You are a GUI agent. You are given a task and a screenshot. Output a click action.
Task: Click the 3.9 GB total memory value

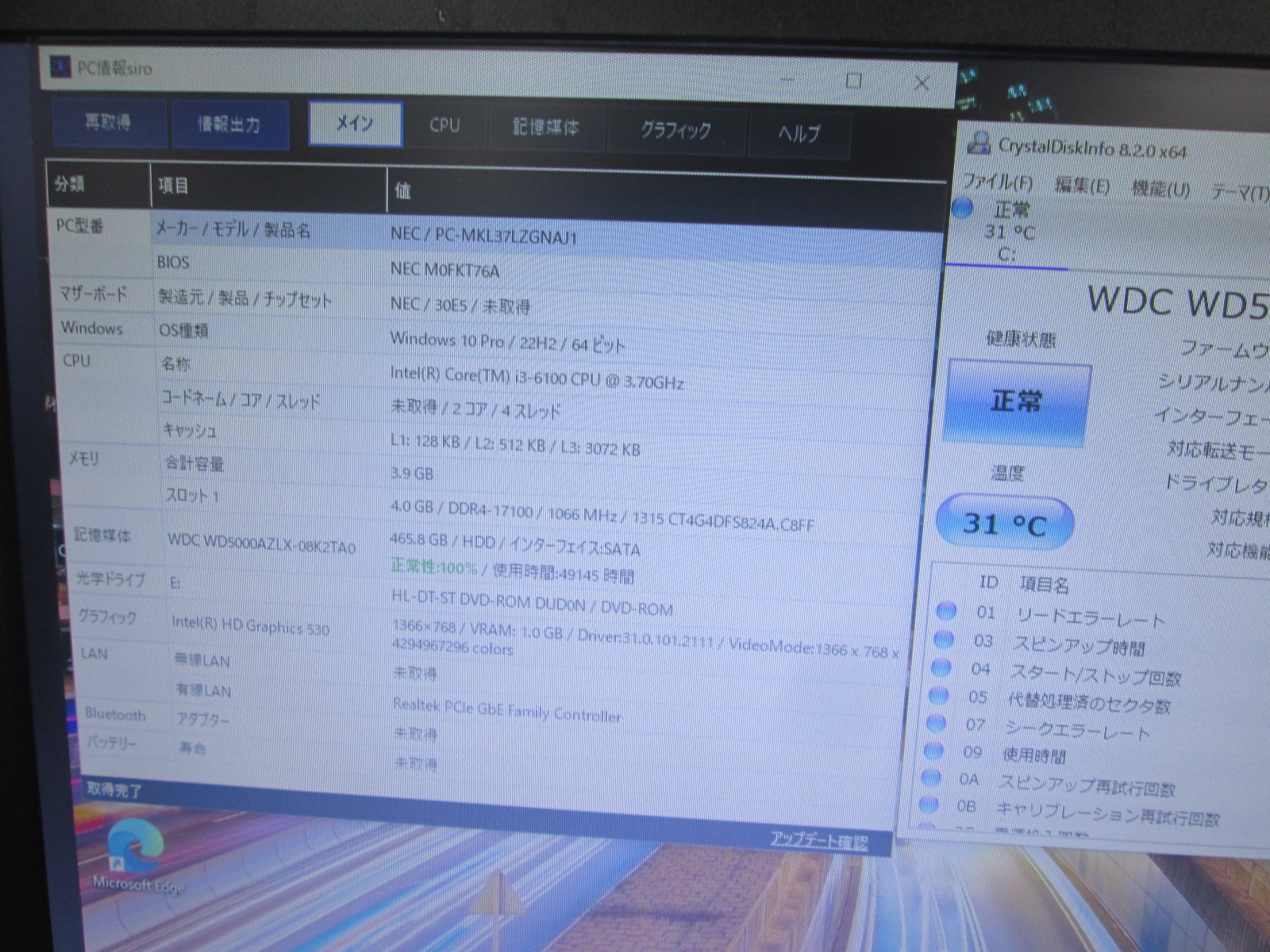pos(411,474)
